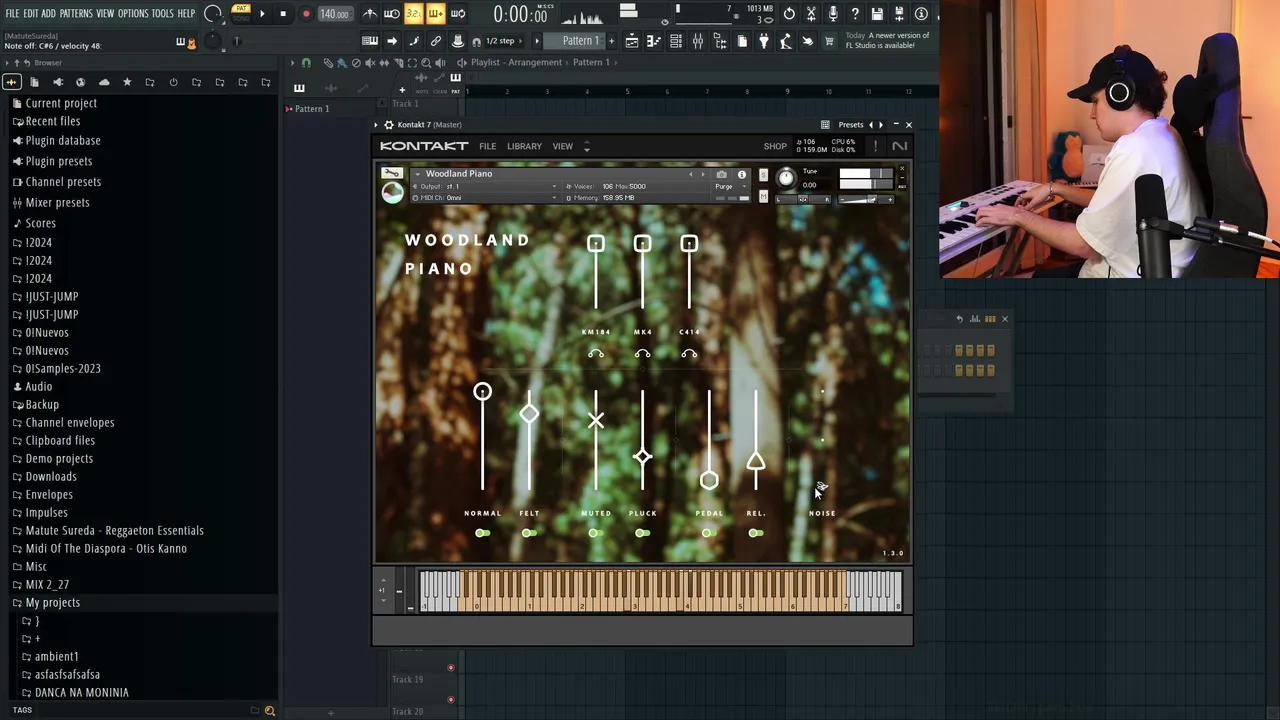Click the browser cloud icon
The image size is (1280, 720).
point(104,82)
